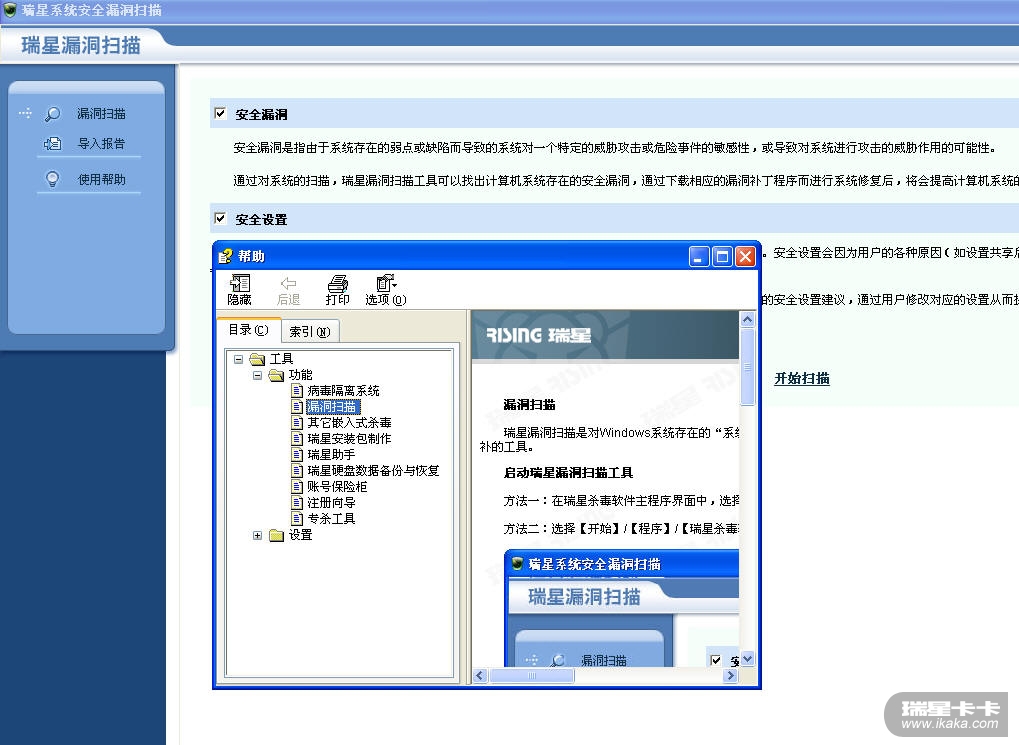Click the 后退 back arrow in the help window

(288, 290)
